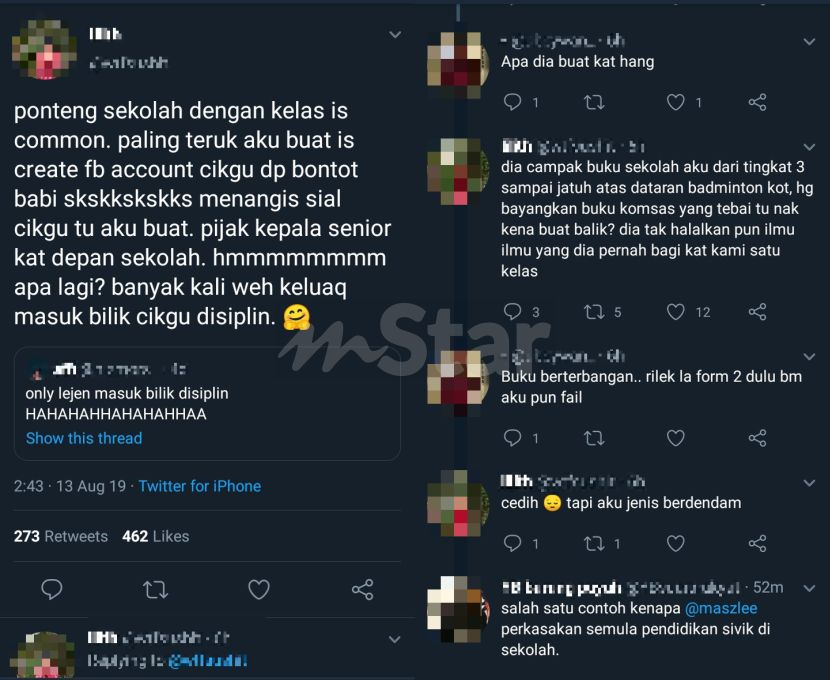Viewport: 830px width, 680px height.
Task: Retweet the 'cedih tapi aku jenis berdendam' tweet
Action: click(594, 543)
